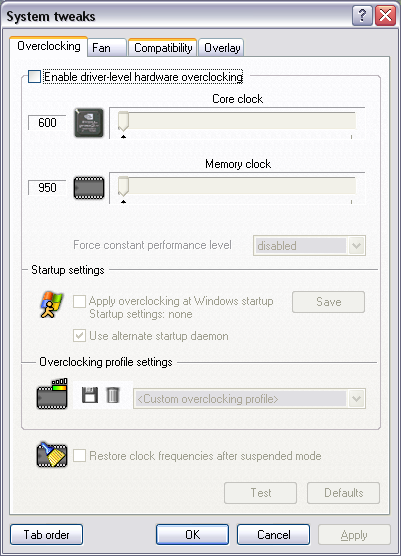This screenshot has width=401, height=556.
Task: Close the System tweaks dialog
Action: (385, 16)
